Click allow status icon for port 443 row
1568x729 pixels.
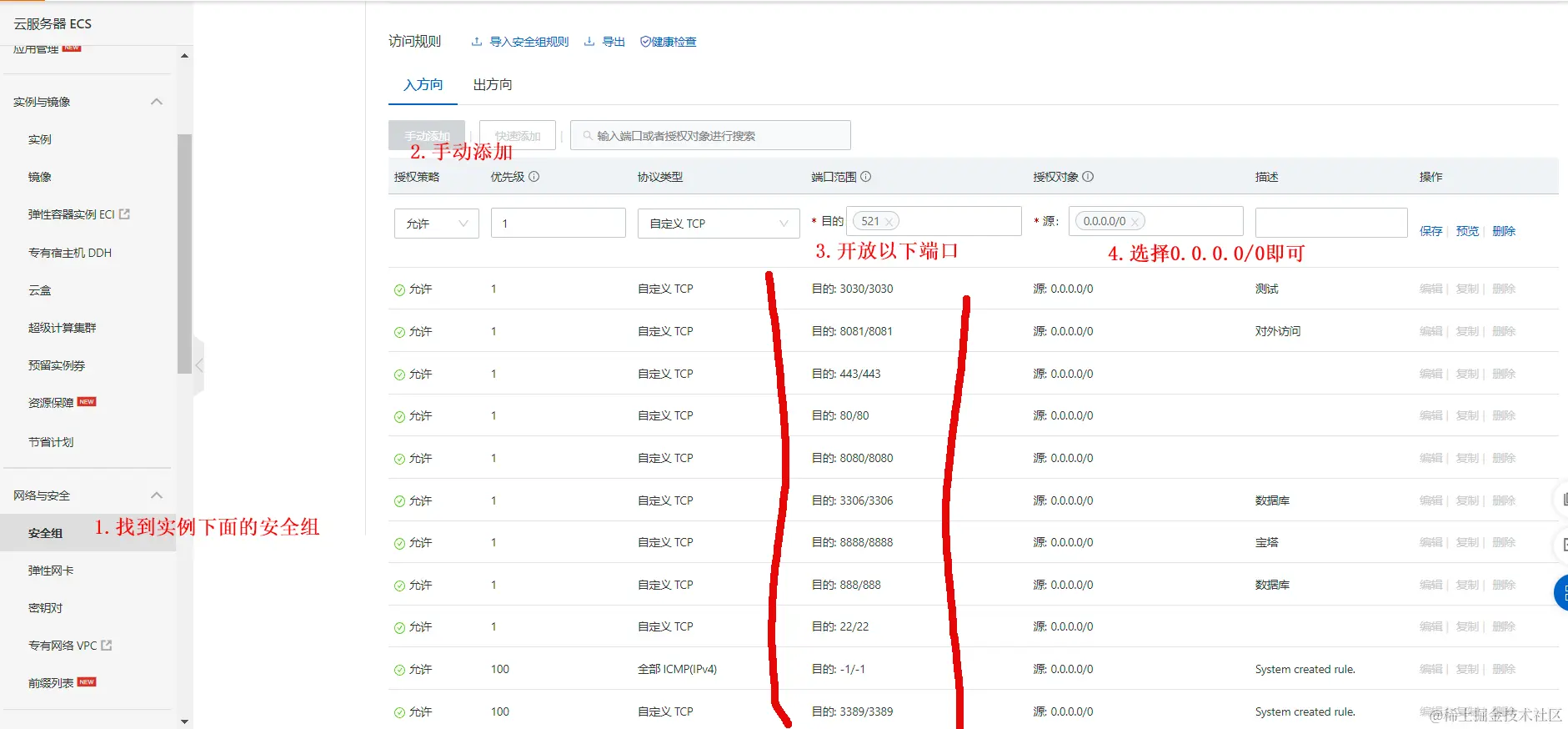(399, 375)
